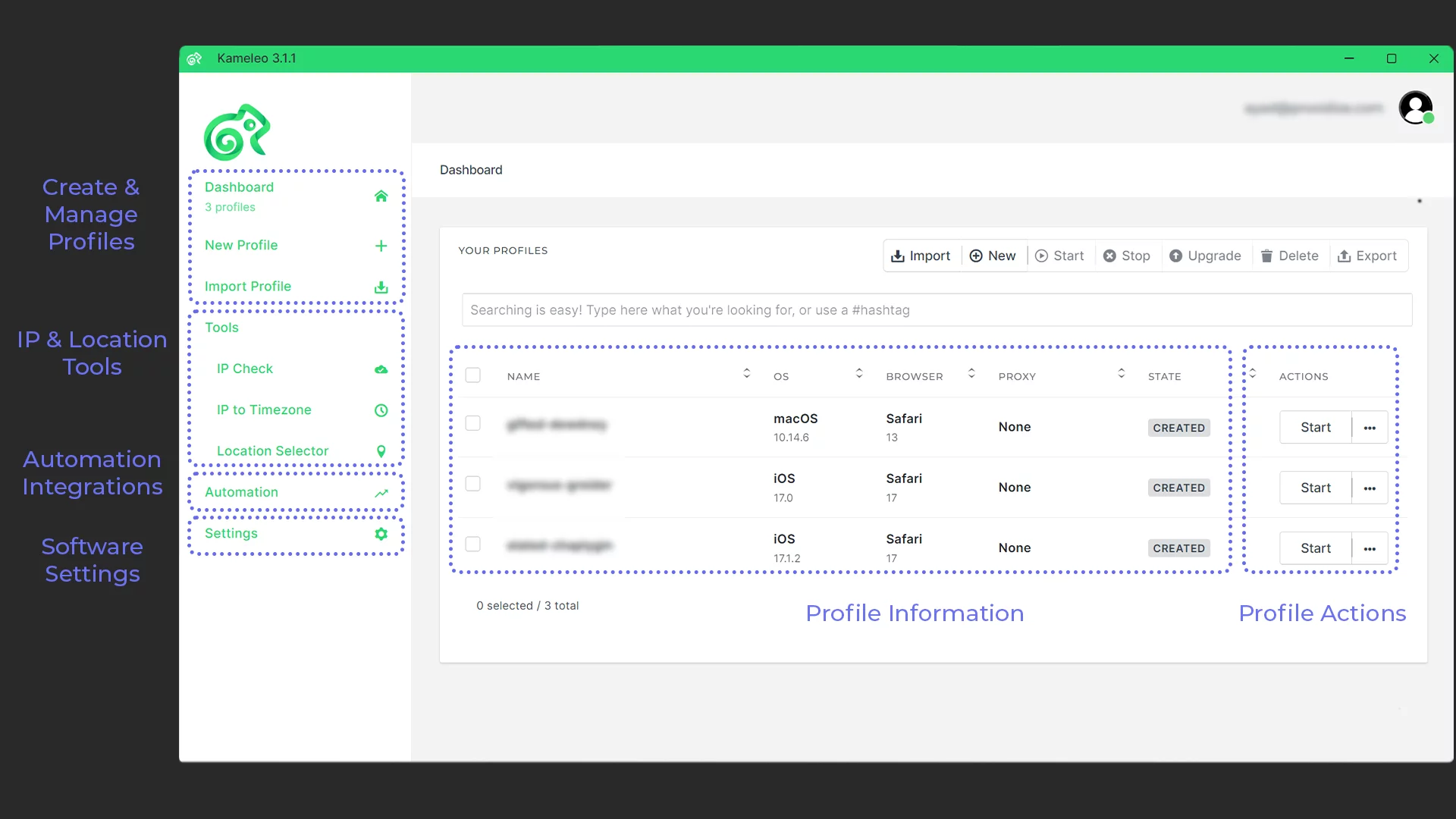Image resolution: width=1456 pixels, height=819 pixels.
Task: Select Import Profile in the sidebar
Action: (247, 286)
